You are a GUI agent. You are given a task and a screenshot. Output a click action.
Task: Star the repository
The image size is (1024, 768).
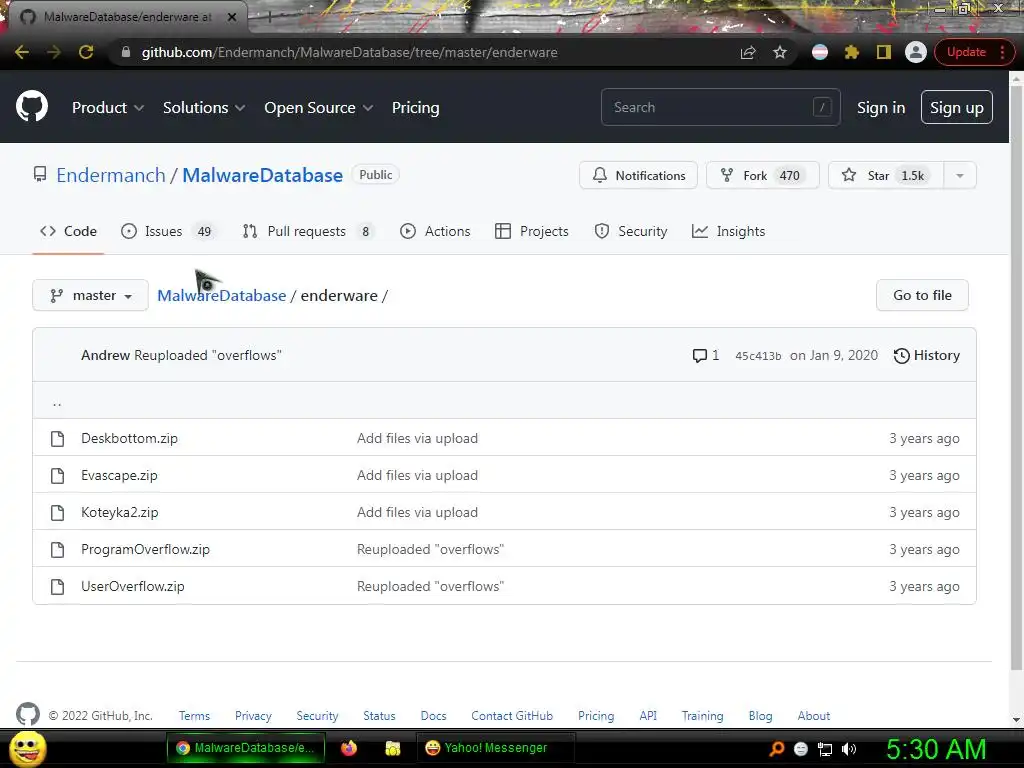click(886, 176)
